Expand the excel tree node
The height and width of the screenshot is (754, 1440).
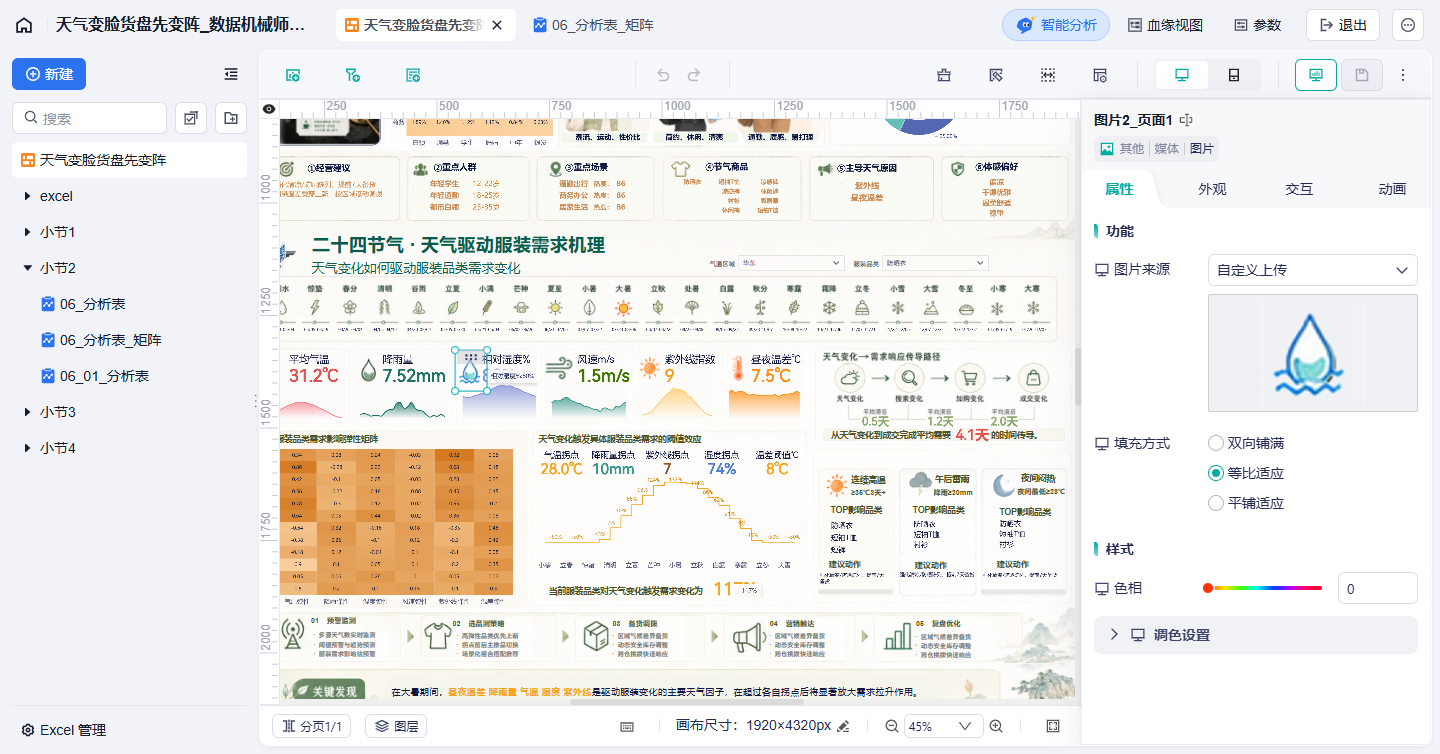click(x=26, y=196)
